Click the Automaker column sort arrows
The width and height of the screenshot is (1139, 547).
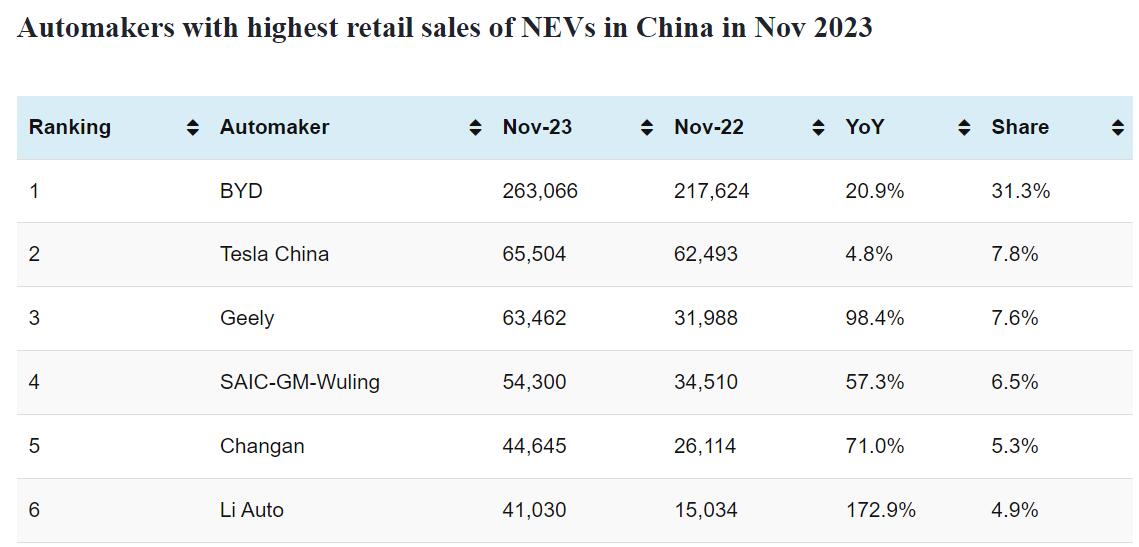pyautogui.click(x=475, y=128)
